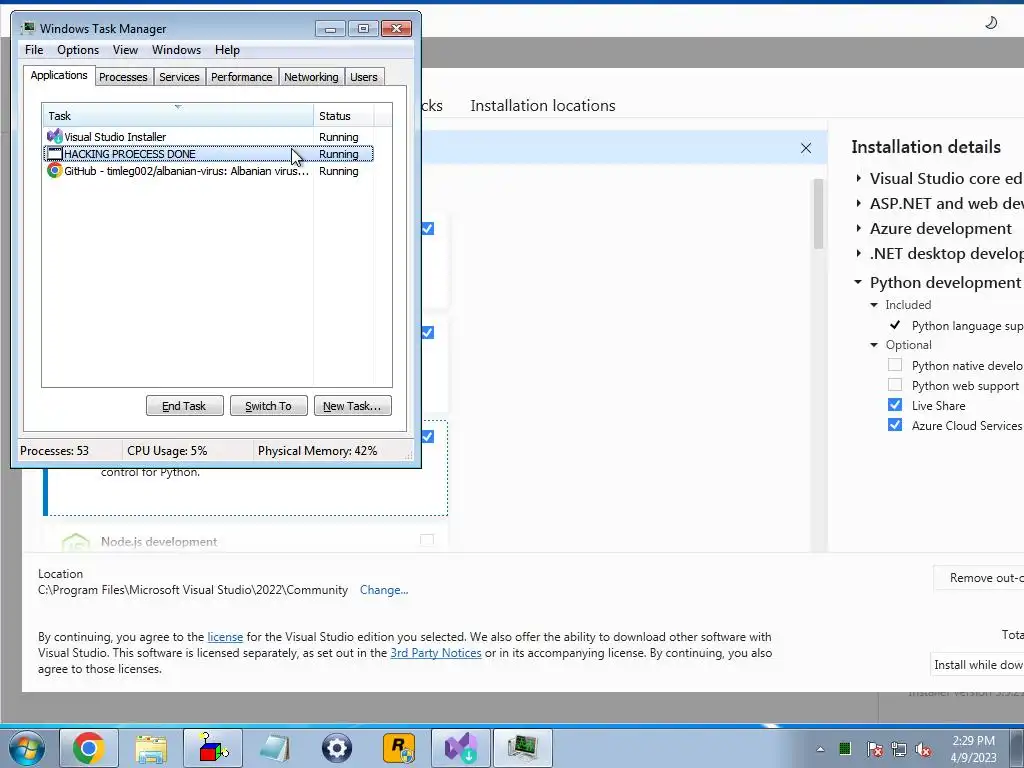Collapse Python development details
This screenshot has height=768, width=1024.
click(858, 282)
